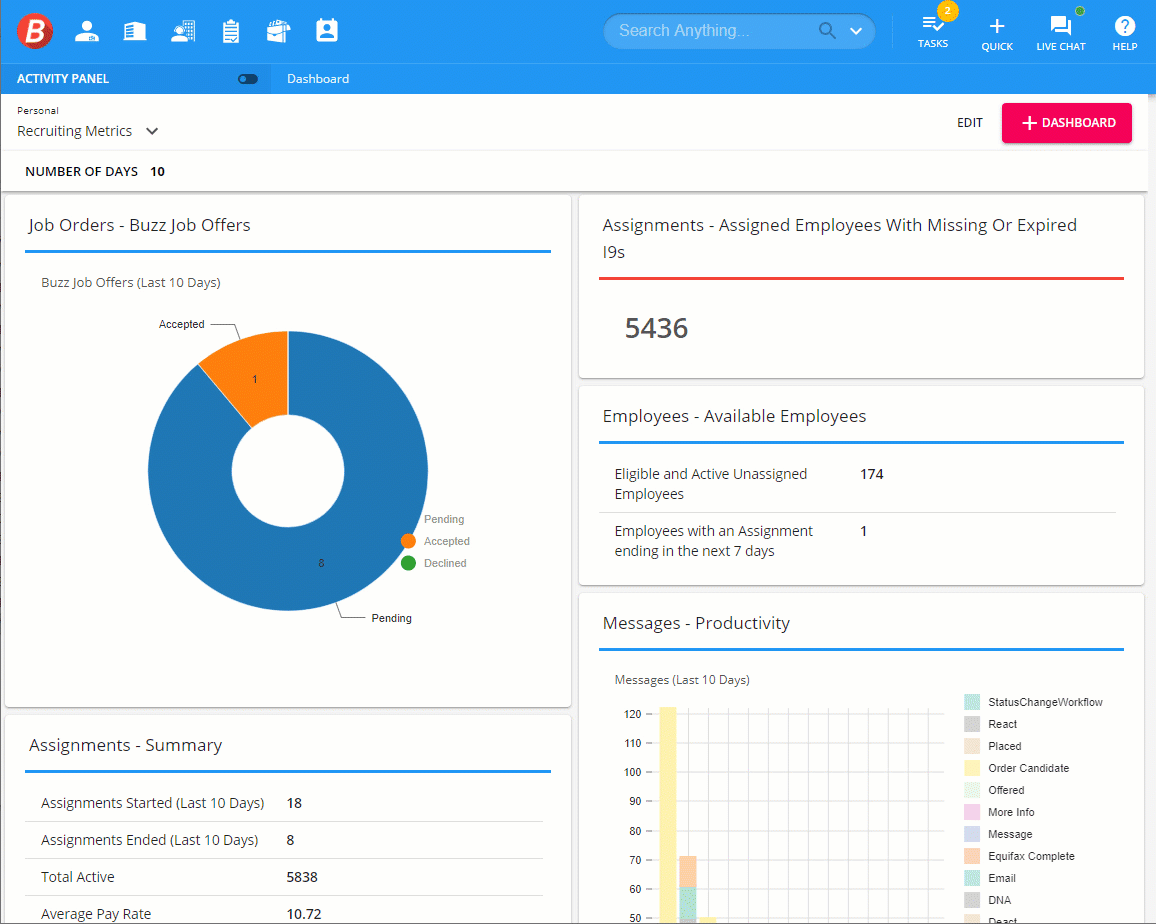Click the red B home logo
Image resolution: width=1156 pixels, height=924 pixels.
click(x=35, y=31)
